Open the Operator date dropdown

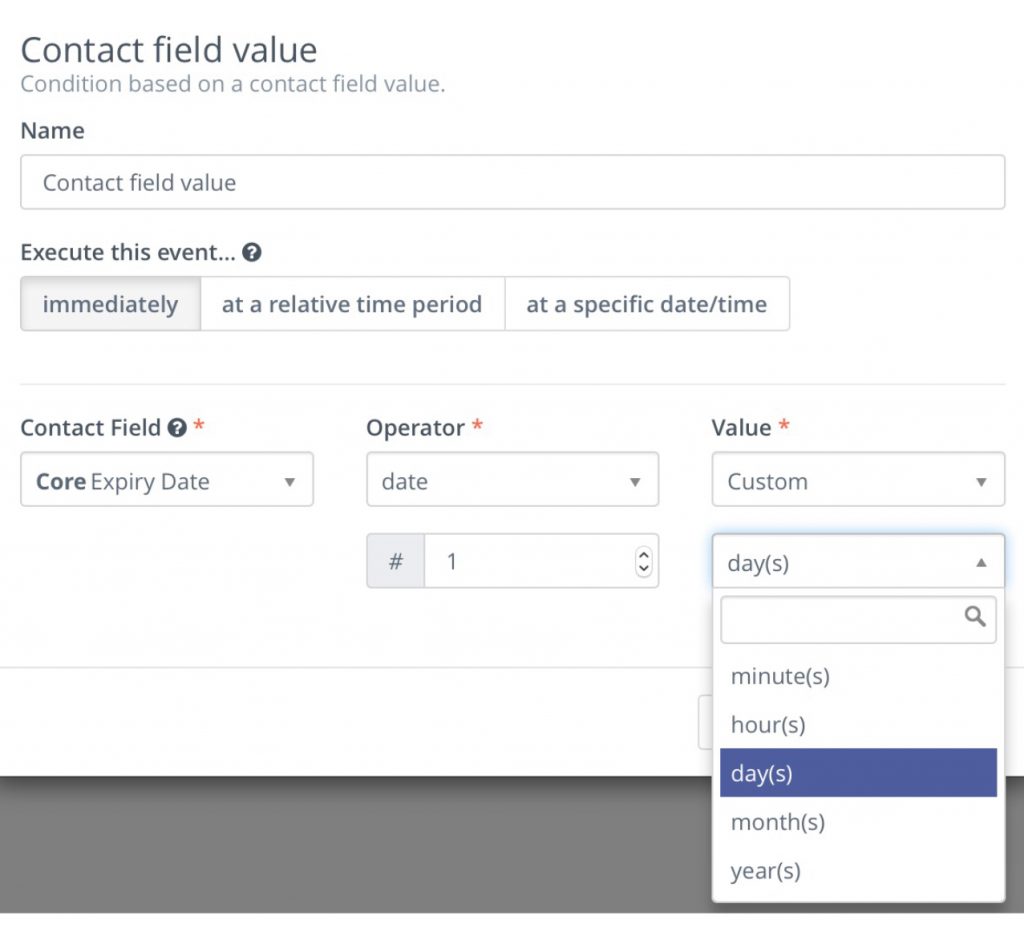[x=513, y=479]
